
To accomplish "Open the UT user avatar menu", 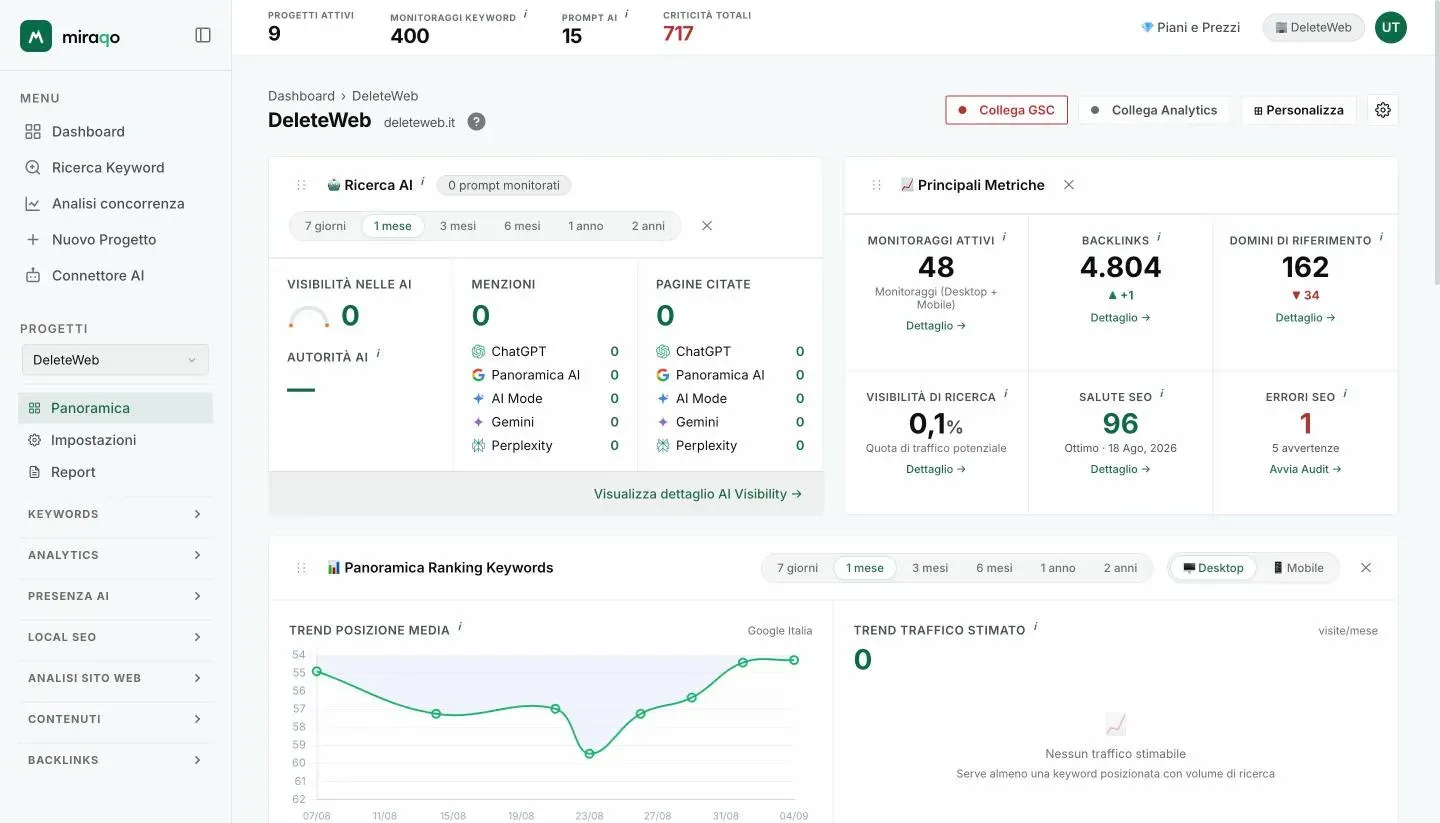I will [x=1390, y=27].
